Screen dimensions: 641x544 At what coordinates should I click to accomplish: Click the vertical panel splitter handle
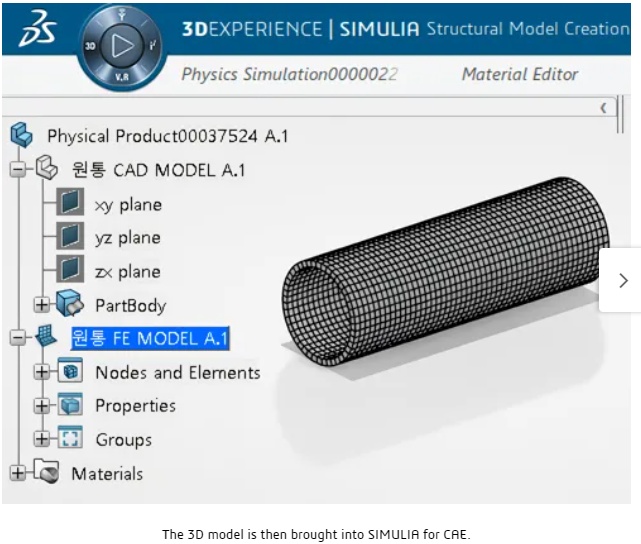(x=620, y=114)
